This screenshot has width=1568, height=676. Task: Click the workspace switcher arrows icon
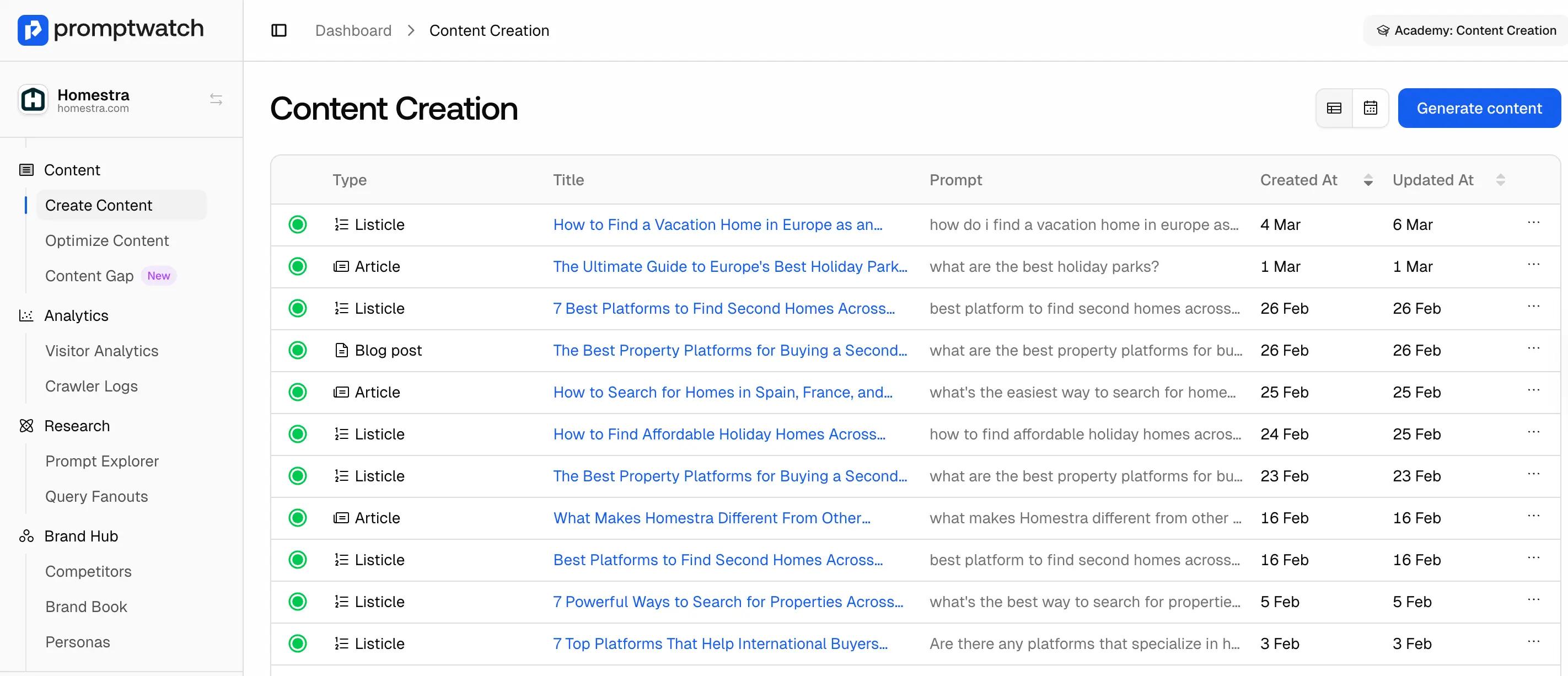point(216,99)
